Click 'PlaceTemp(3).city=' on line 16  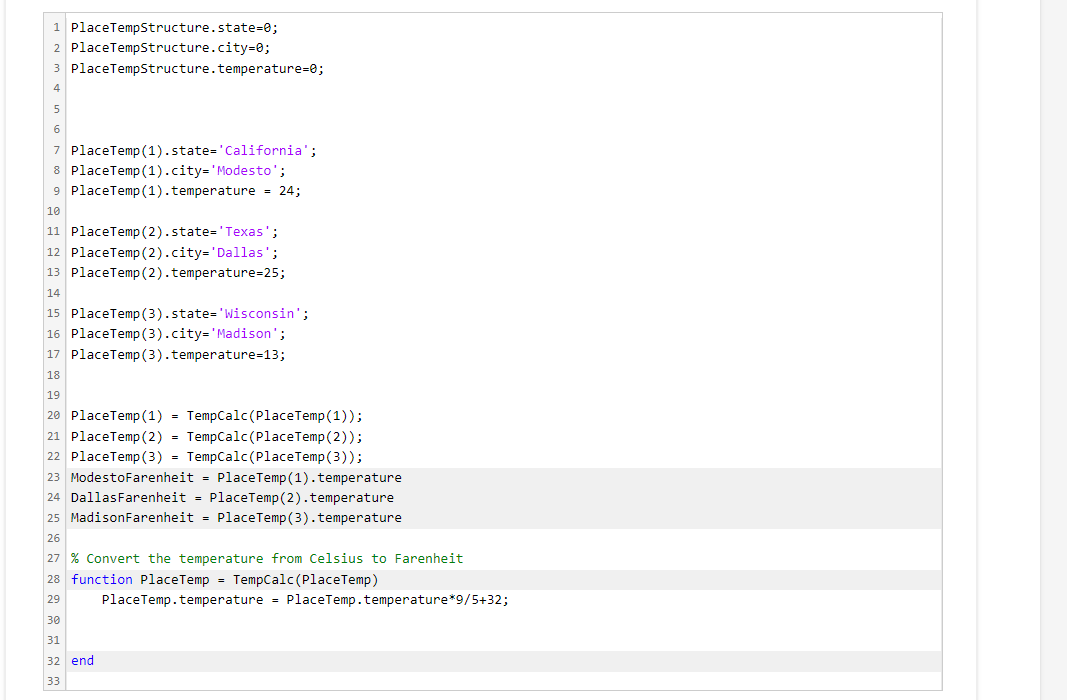pyautogui.click(x=140, y=334)
